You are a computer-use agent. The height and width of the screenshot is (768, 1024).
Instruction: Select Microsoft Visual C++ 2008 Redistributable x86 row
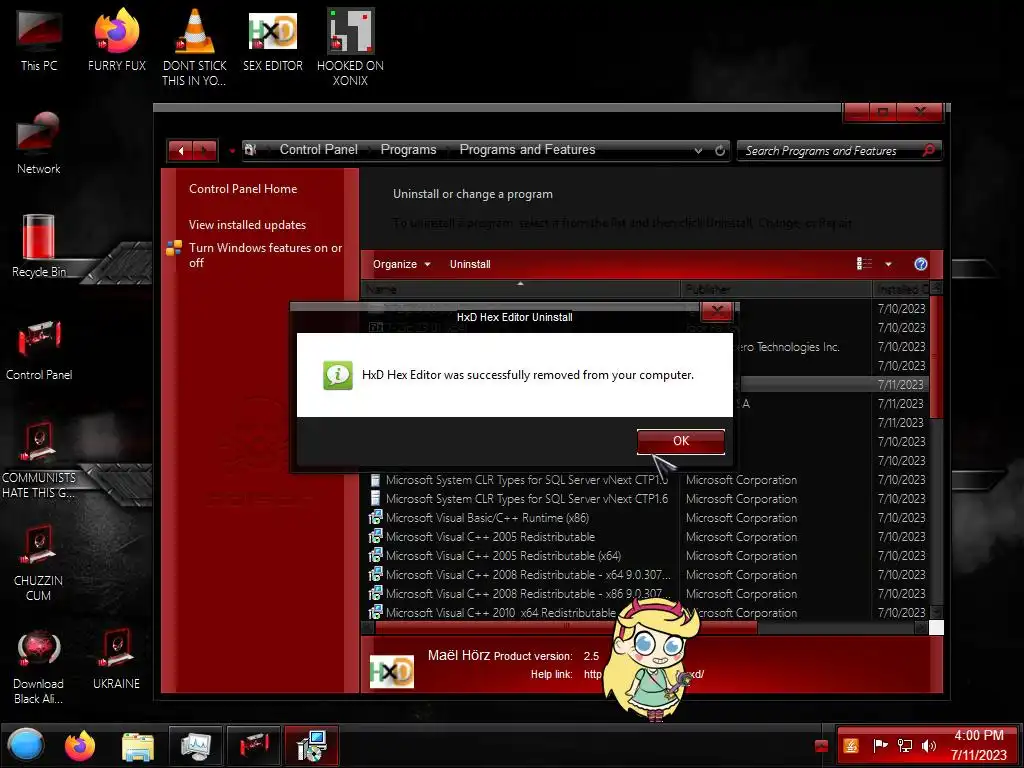[x=528, y=594]
